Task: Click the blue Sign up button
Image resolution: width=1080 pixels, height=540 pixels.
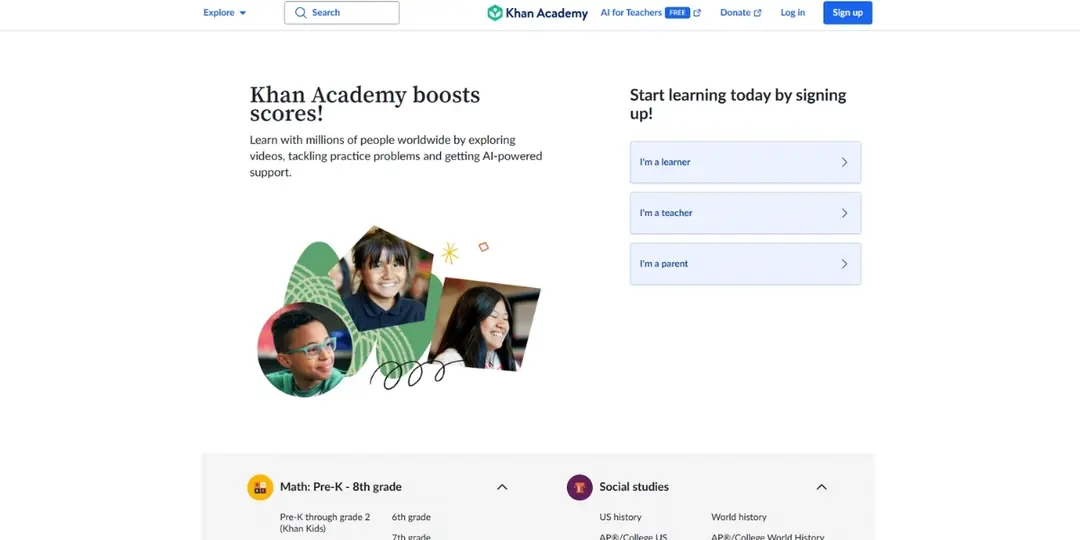Action: 847,12
